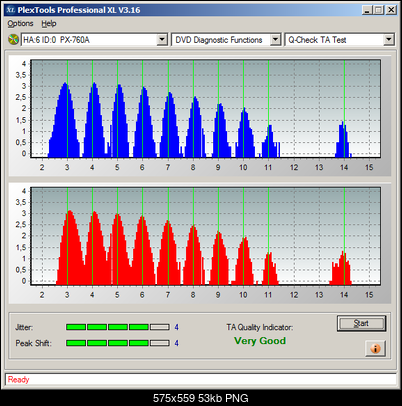The width and height of the screenshot is (402, 406).
Task: Click the Ready status bar field
Action: pyautogui.click(x=201, y=379)
